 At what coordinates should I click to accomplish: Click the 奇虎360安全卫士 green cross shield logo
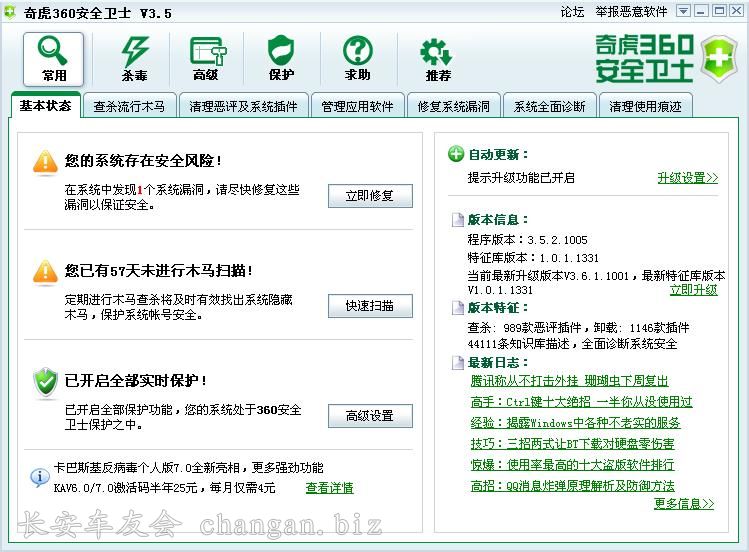coord(719,58)
